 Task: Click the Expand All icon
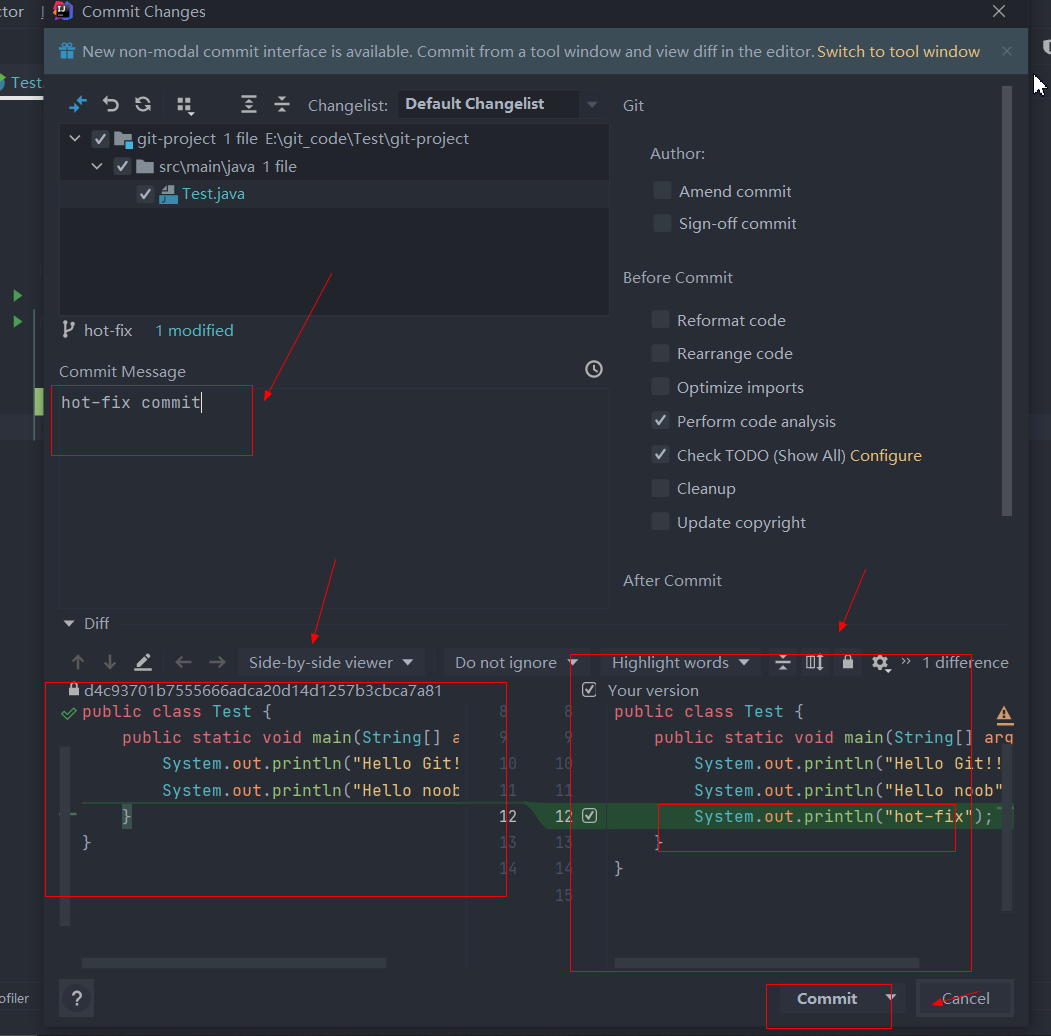coord(249,105)
